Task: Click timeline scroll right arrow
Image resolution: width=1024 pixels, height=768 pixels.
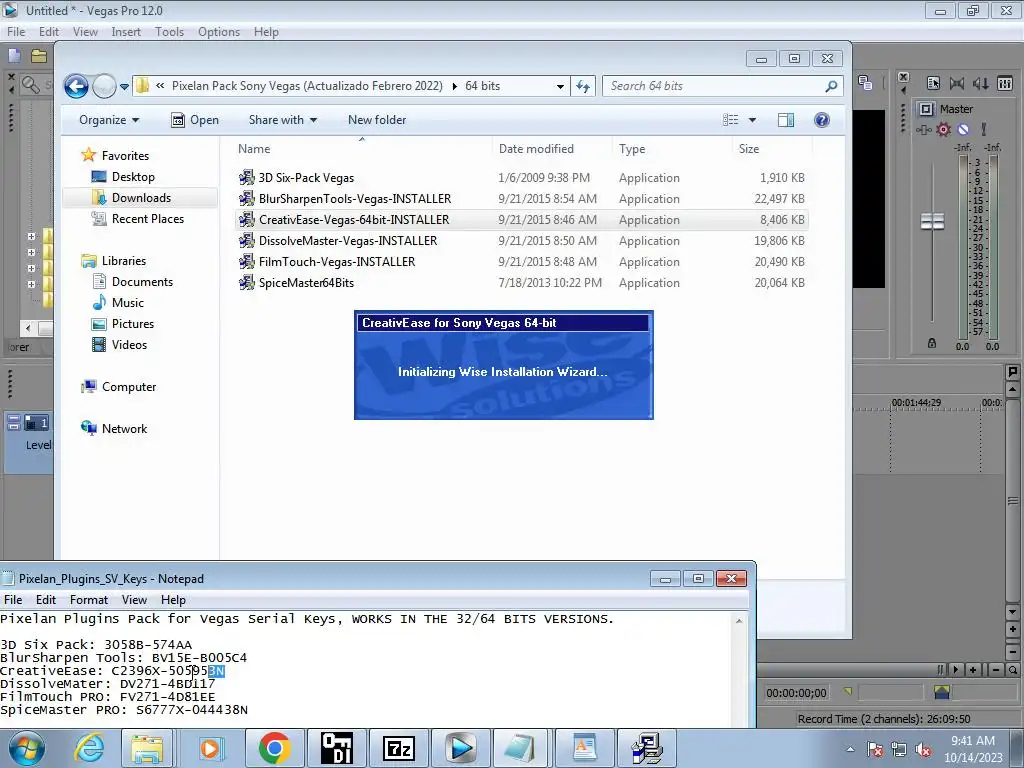Action: 956,669
